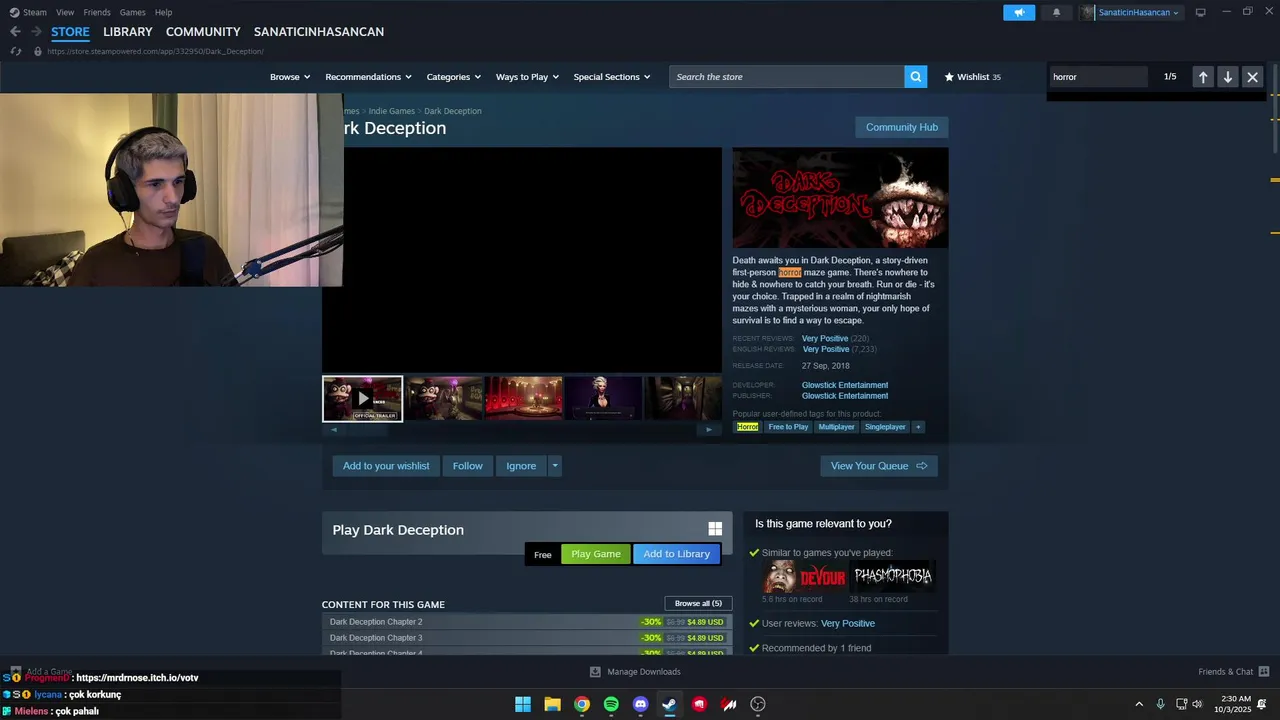
Task: Click Browse all (5) button
Action: 698,603
